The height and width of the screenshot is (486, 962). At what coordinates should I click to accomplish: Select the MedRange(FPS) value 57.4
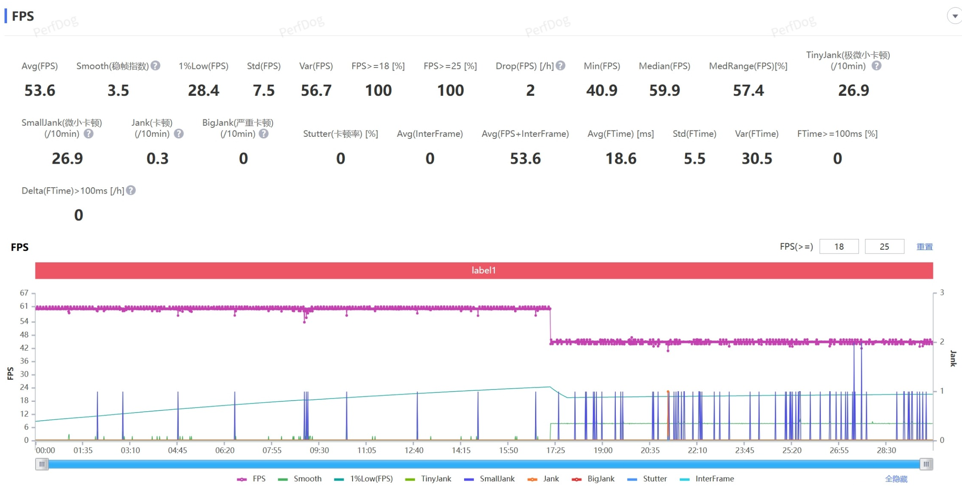coord(748,91)
